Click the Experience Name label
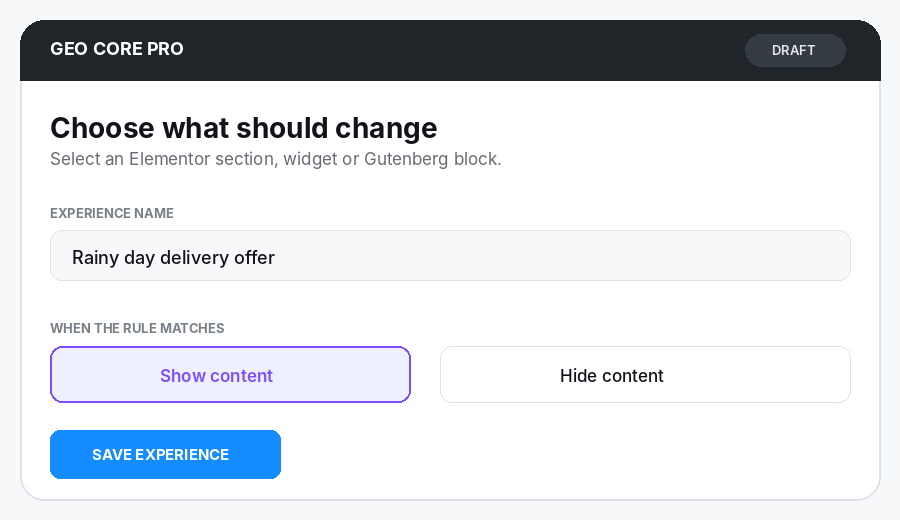 click(x=112, y=213)
